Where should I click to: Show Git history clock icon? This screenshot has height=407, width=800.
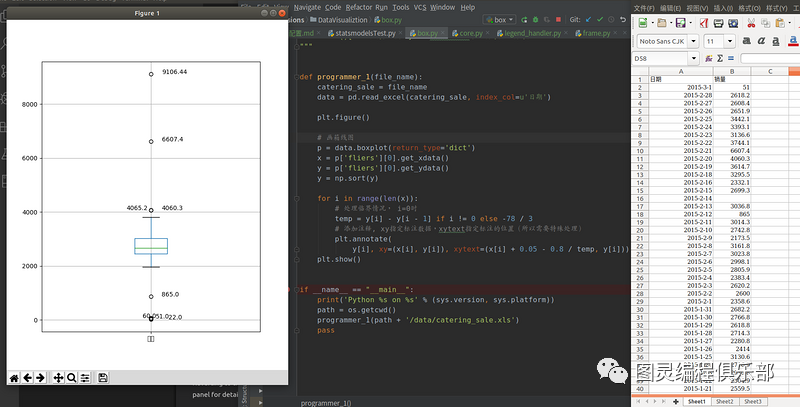click(x=611, y=20)
